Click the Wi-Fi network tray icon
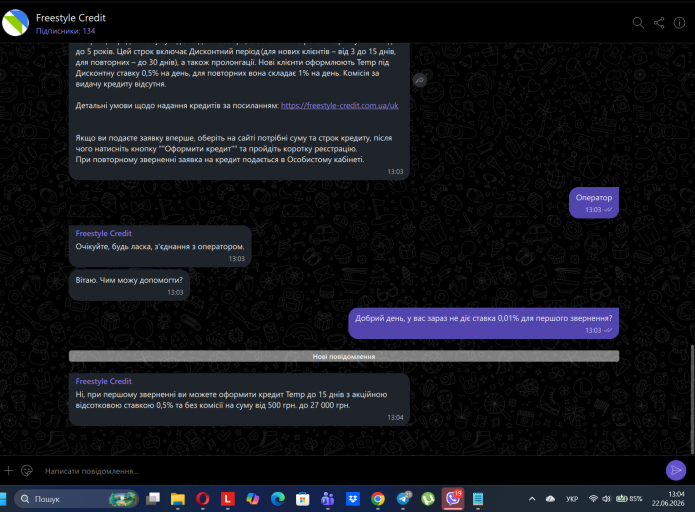Viewport: 695px width, 512px height. (x=593, y=499)
